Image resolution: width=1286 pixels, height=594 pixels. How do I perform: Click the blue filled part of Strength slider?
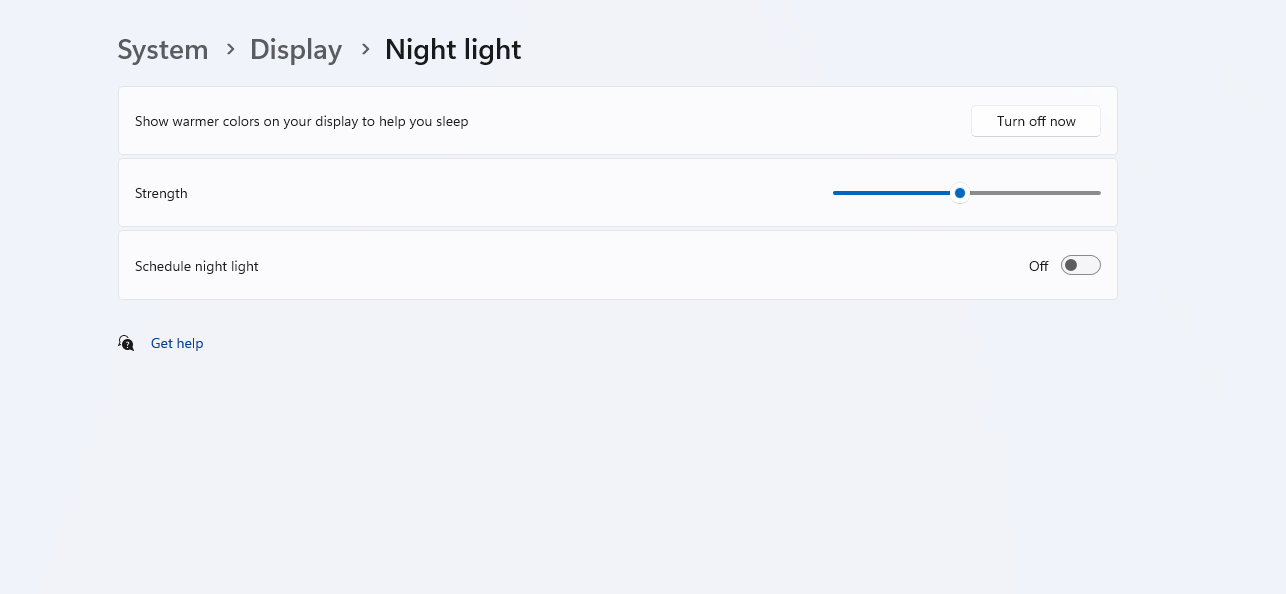pos(892,193)
